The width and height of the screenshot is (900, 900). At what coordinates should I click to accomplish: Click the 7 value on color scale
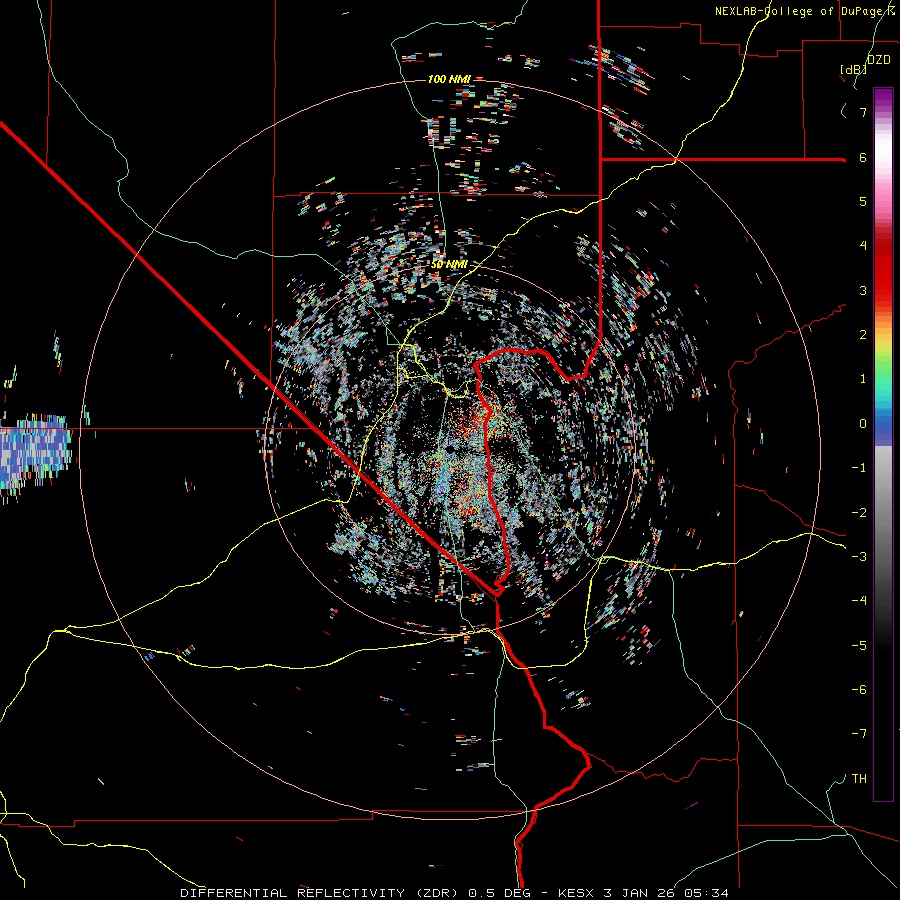coord(862,112)
